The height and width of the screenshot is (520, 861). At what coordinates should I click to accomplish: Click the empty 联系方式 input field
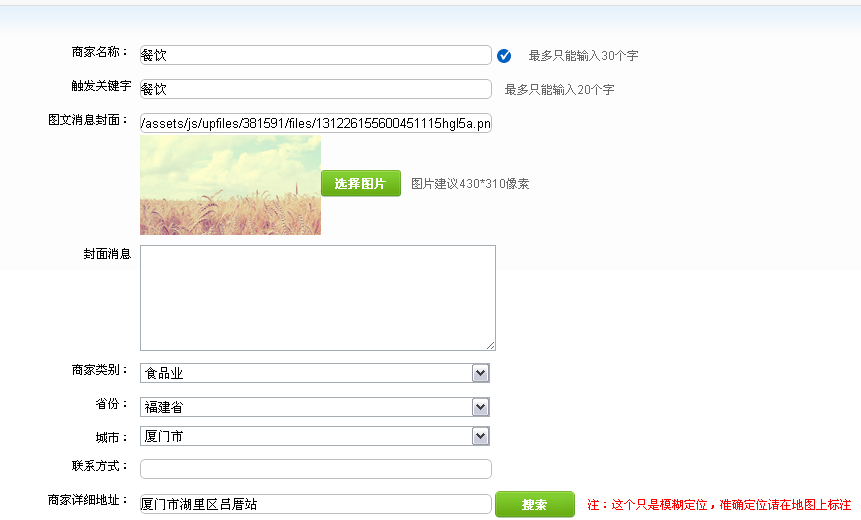(315, 469)
